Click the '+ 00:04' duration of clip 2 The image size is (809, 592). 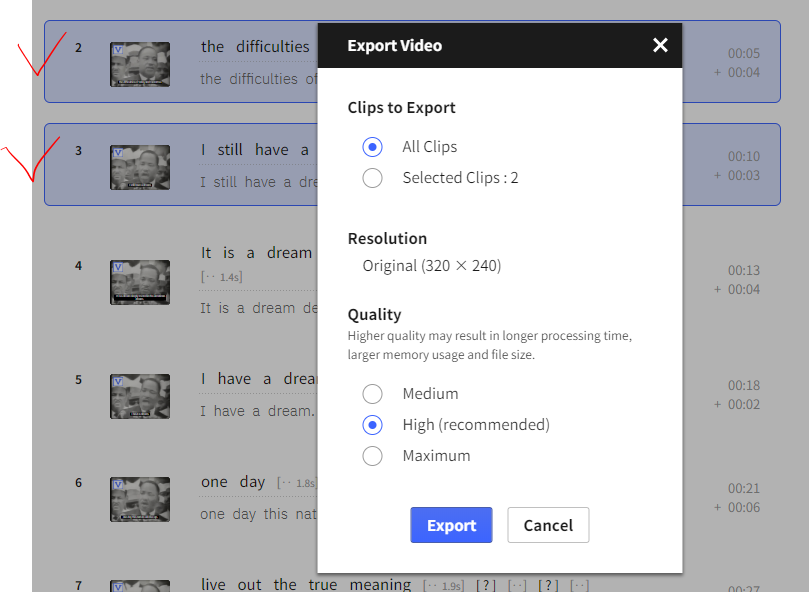tap(737, 72)
